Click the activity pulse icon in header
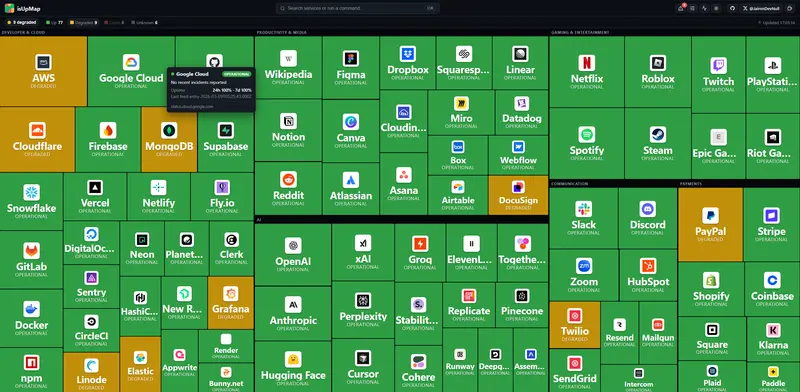This screenshot has height=392, width=800. click(705, 8)
